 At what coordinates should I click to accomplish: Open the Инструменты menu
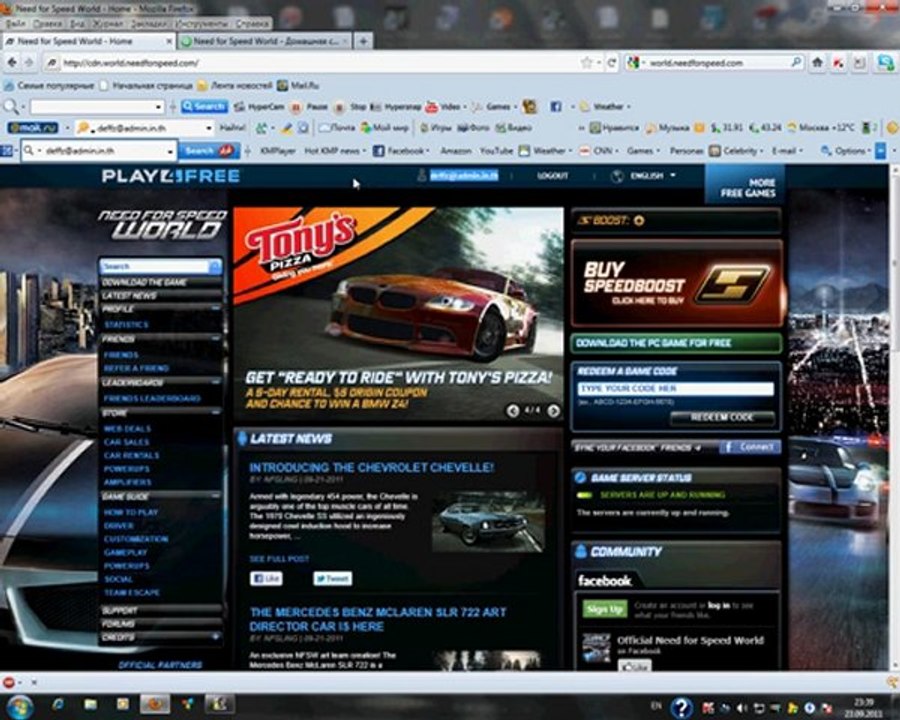tap(202, 24)
